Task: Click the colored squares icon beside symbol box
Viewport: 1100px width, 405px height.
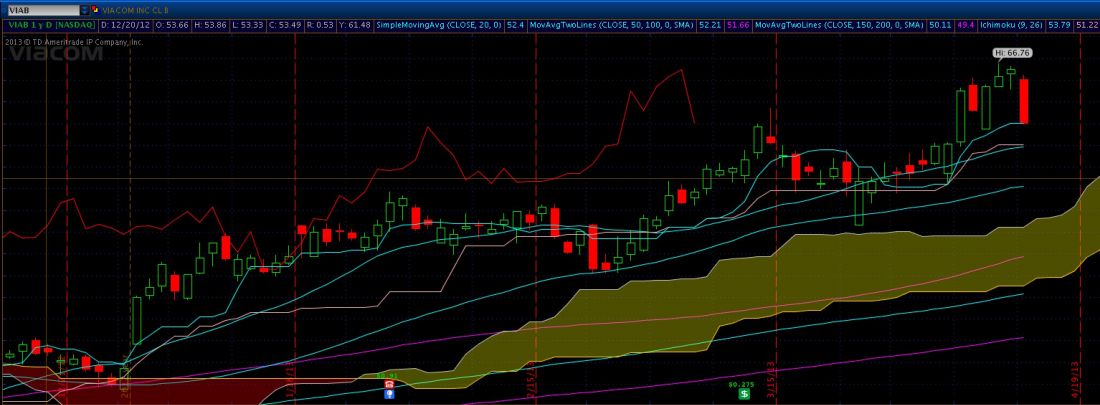Action: coord(95,8)
